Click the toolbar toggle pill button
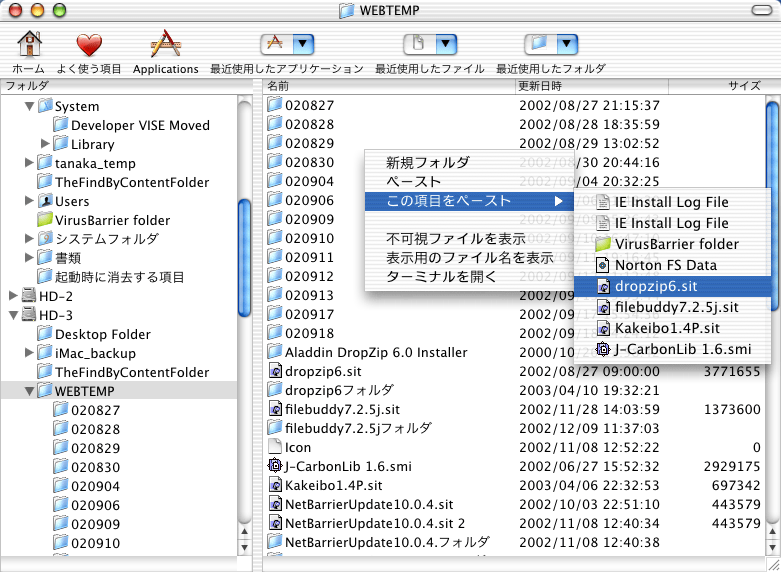The width and height of the screenshot is (781, 572). [x=761, y=10]
